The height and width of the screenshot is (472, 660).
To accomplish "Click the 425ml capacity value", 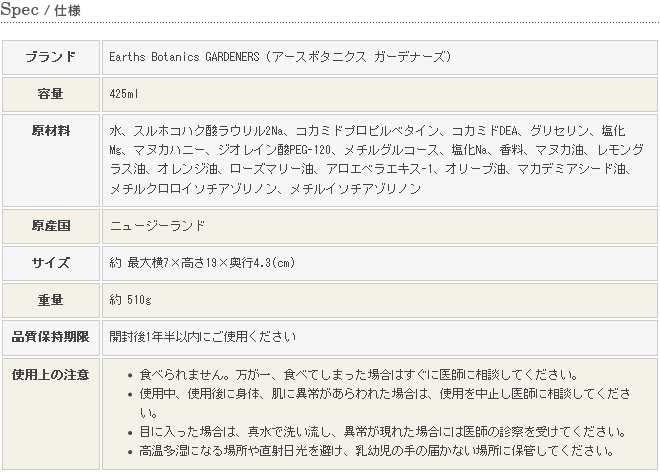I will click(125, 93).
